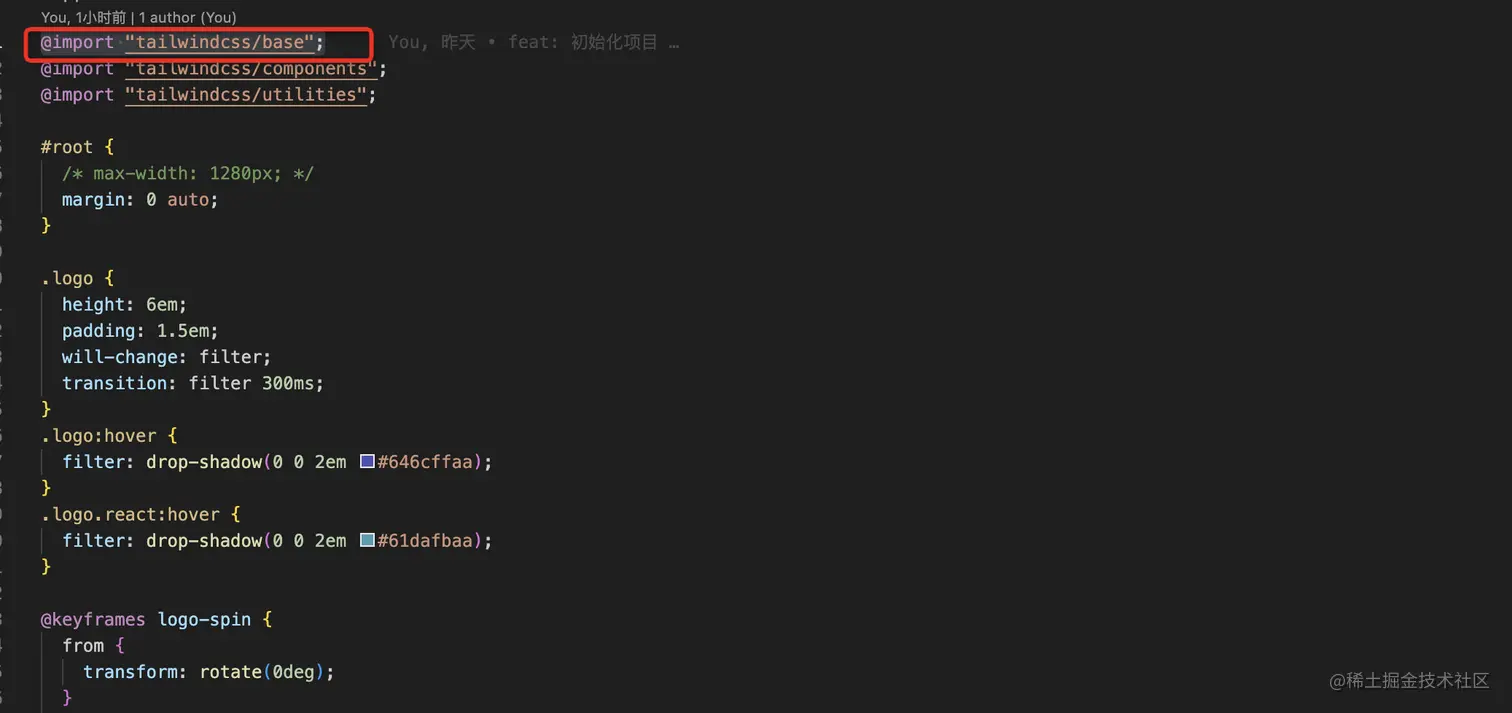Click the .logo:hover selector
Viewport: 1512px width, 713px height.
pos(98,436)
